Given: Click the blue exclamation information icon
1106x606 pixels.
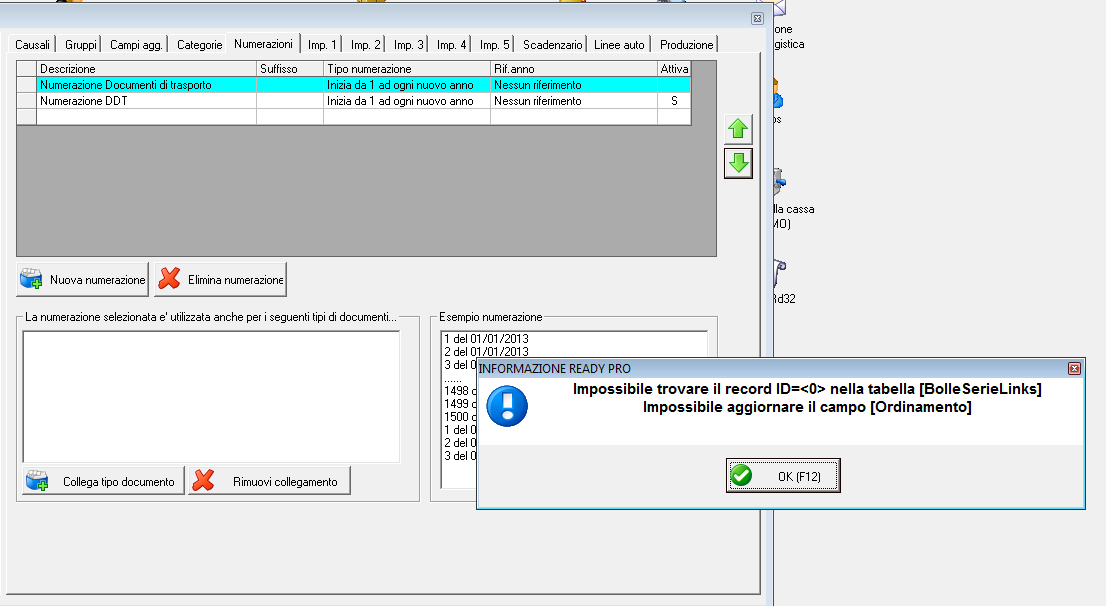Looking at the screenshot, I should [x=506, y=406].
